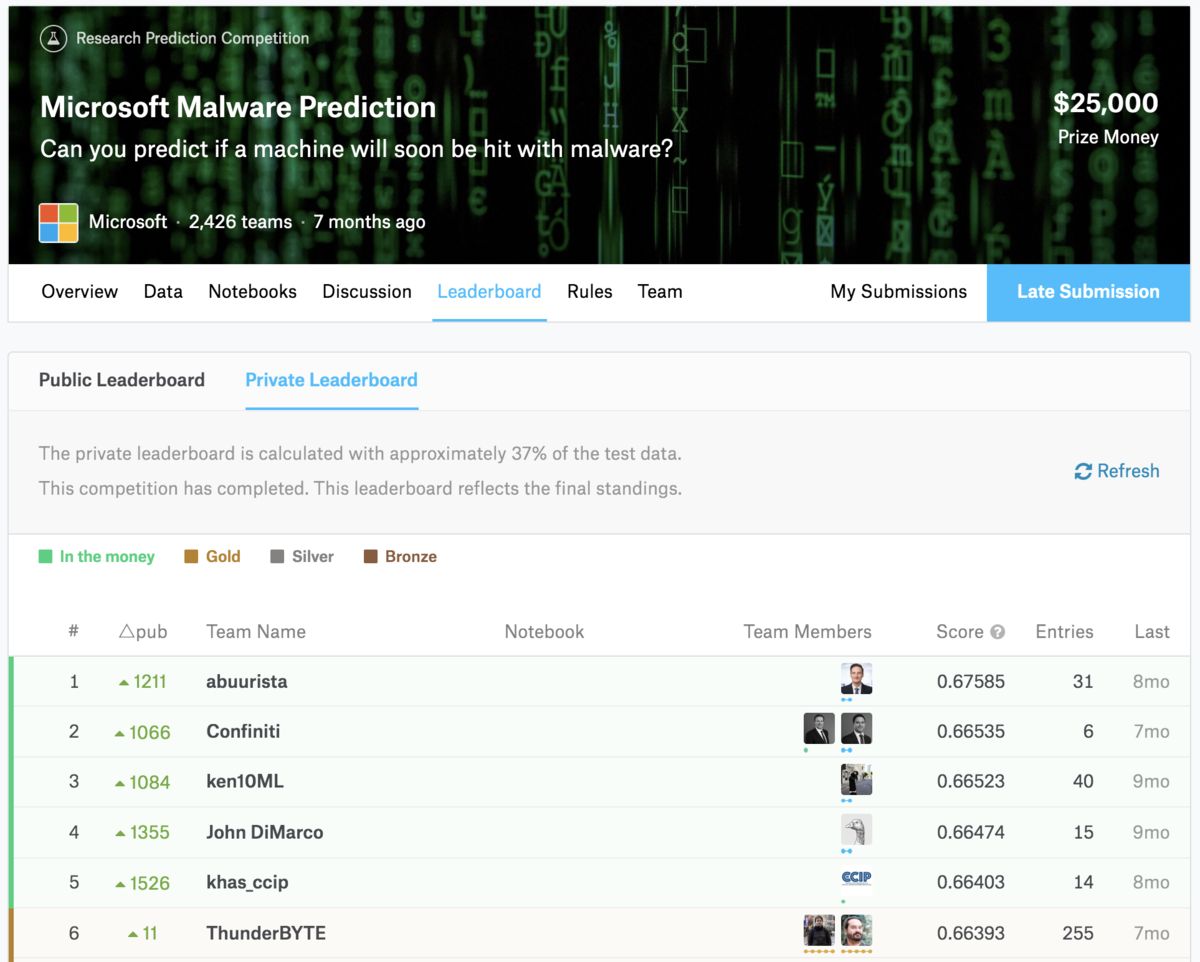Click the Notebook column header
This screenshot has height=962, width=1200.
click(x=544, y=632)
